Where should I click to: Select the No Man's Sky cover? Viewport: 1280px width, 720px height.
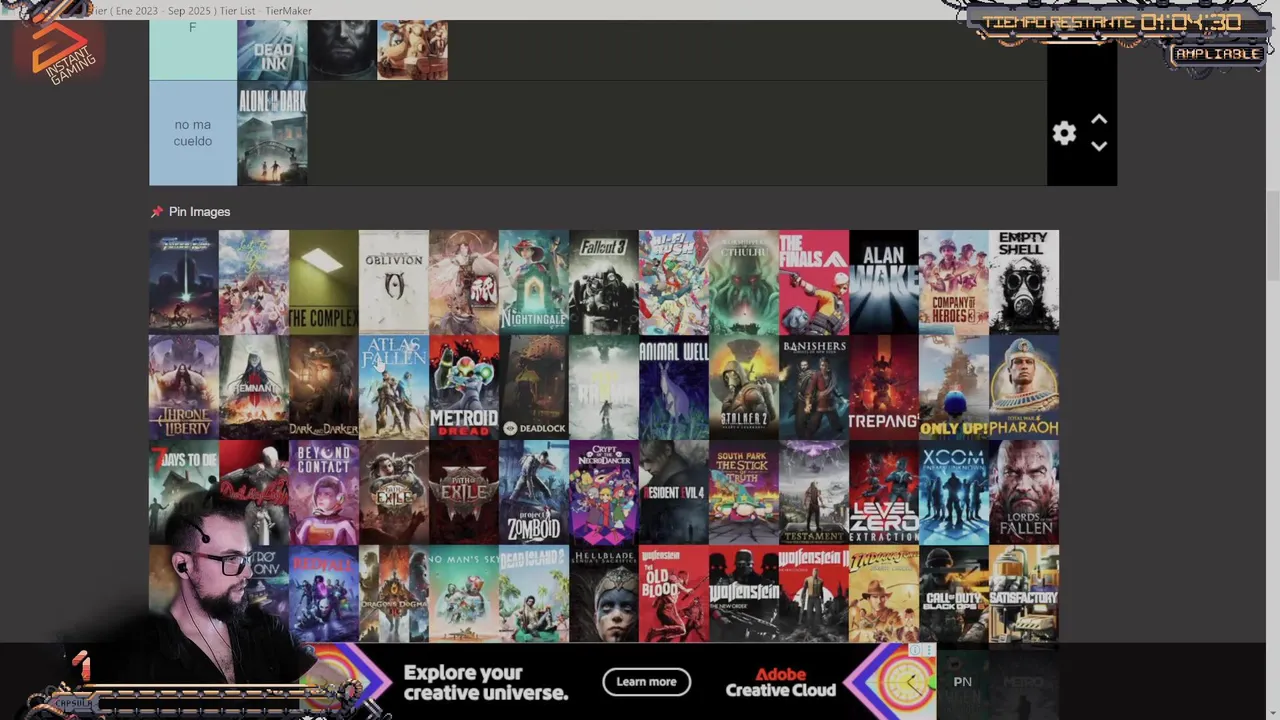pyautogui.click(x=464, y=594)
